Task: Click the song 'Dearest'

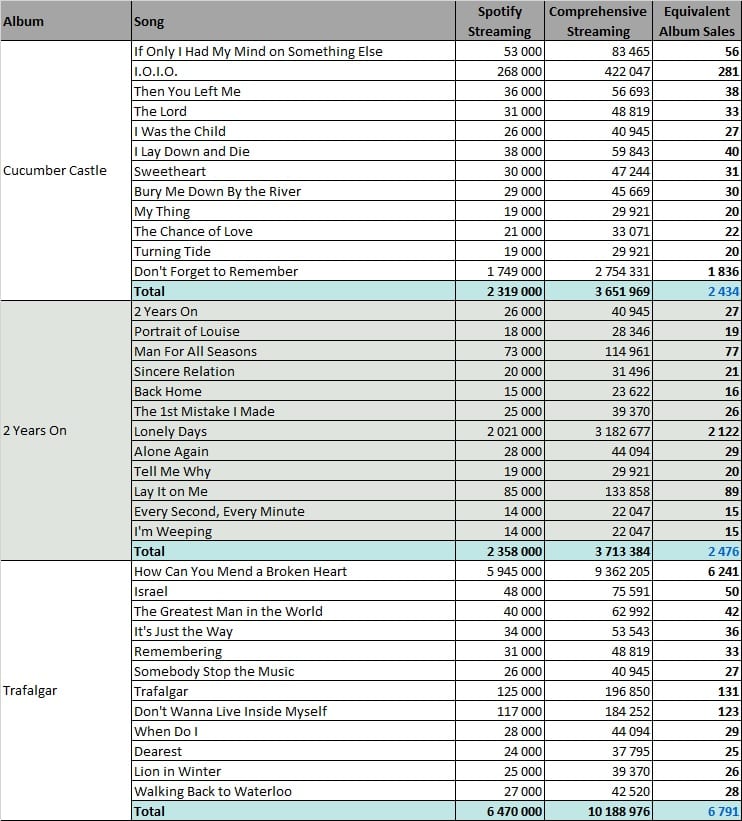Action: click(293, 751)
